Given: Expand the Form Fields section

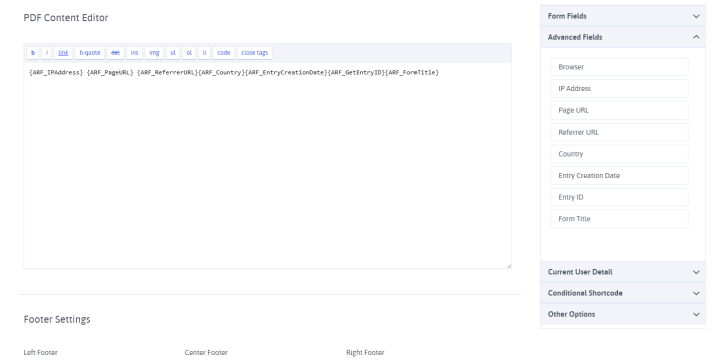Looking at the screenshot, I should (623, 16).
